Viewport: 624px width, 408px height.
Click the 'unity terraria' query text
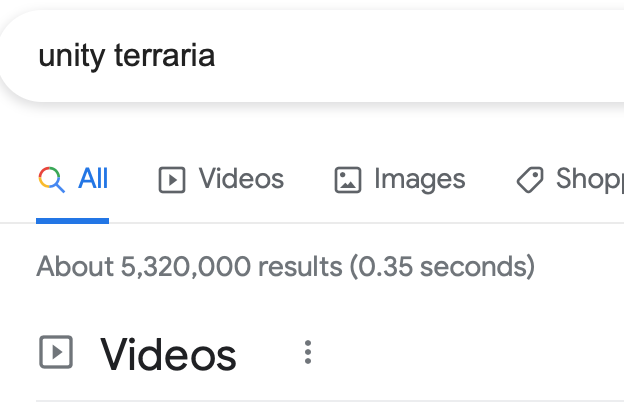click(126, 56)
